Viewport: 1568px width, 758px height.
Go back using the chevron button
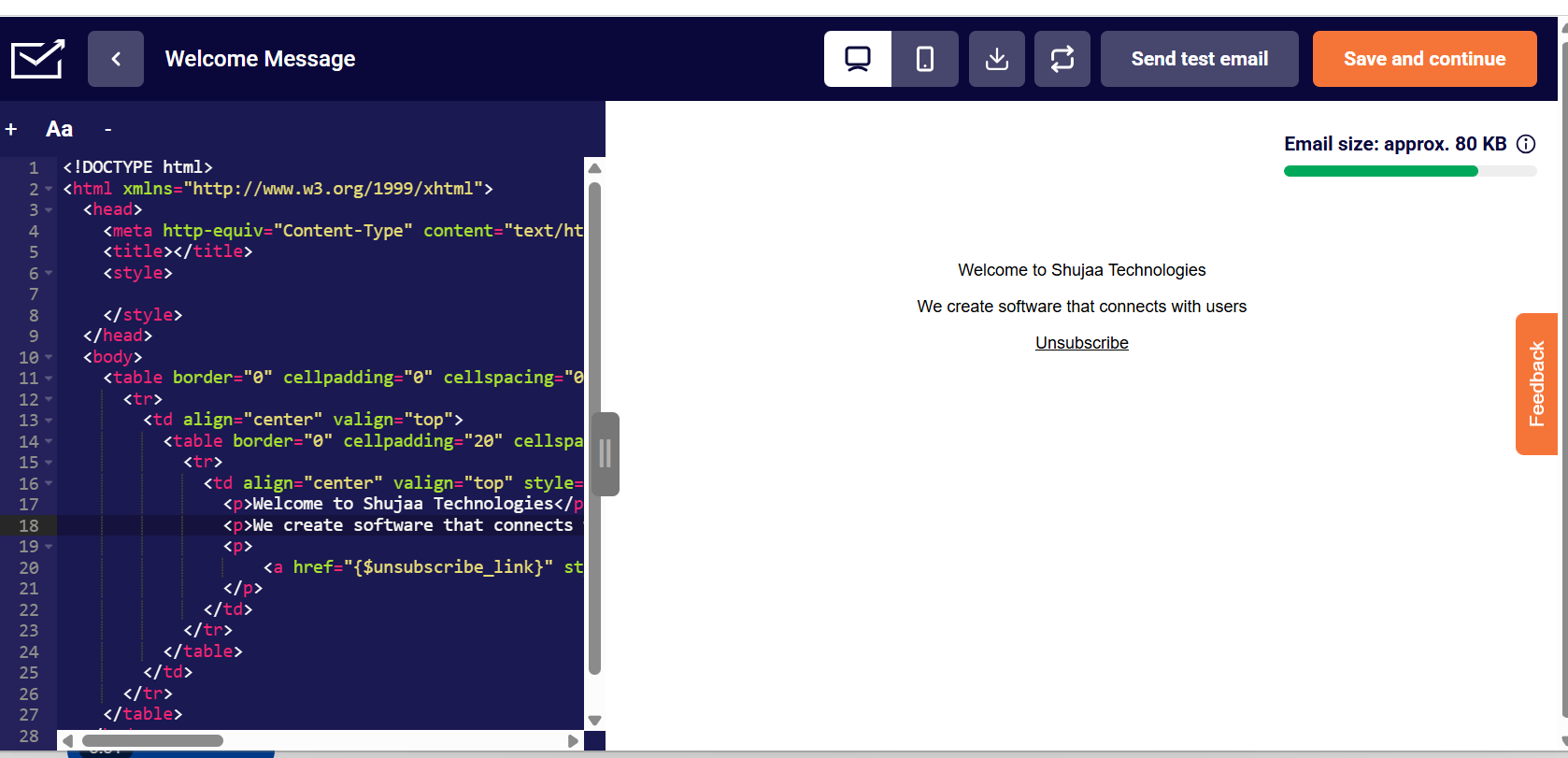click(x=116, y=59)
